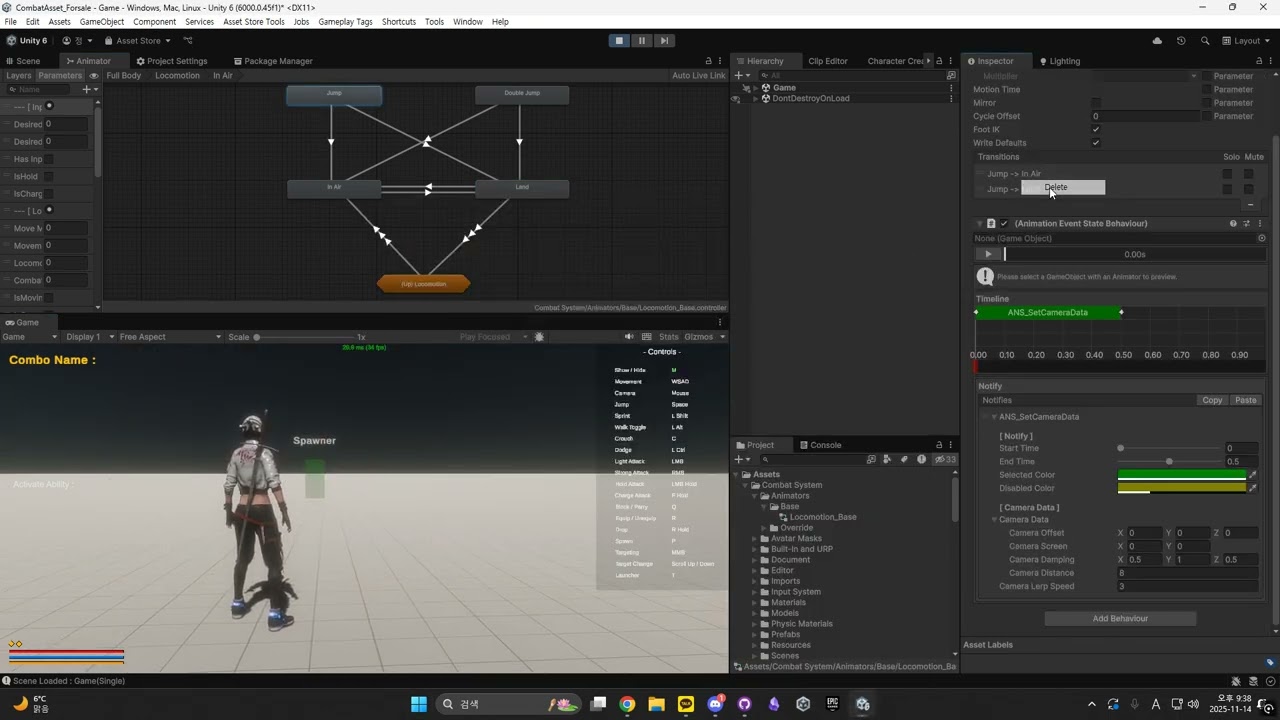Select the Land state node
The width and height of the screenshot is (1280, 720).
click(x=522, y=188)
